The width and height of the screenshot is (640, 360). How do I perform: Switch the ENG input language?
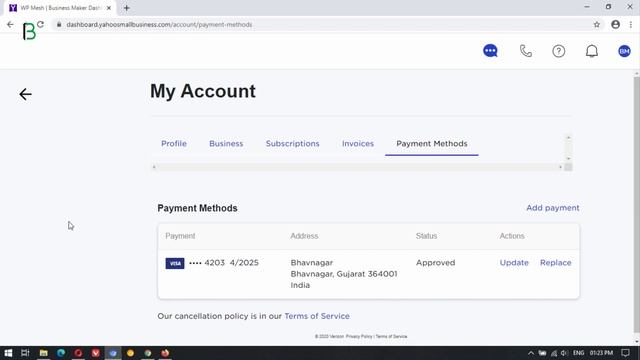click(578, 353)
